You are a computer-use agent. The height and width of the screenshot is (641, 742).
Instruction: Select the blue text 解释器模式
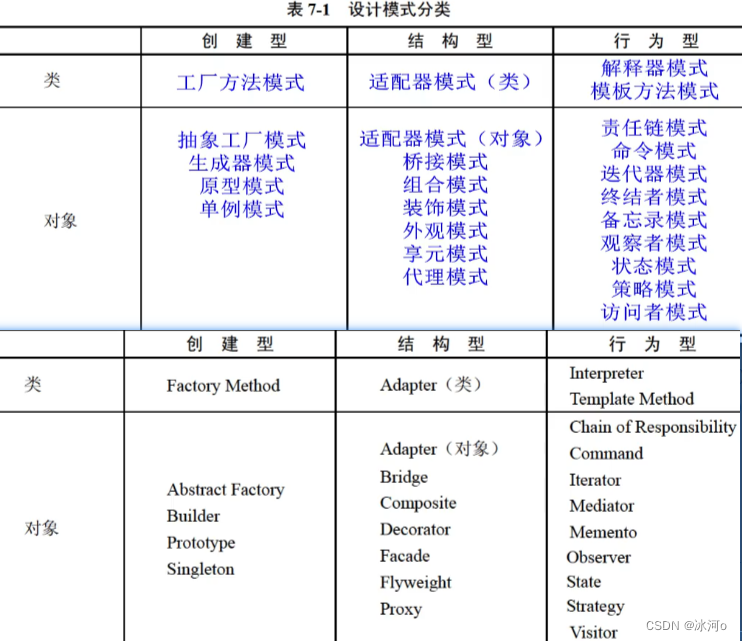click(x=654, y=69)
